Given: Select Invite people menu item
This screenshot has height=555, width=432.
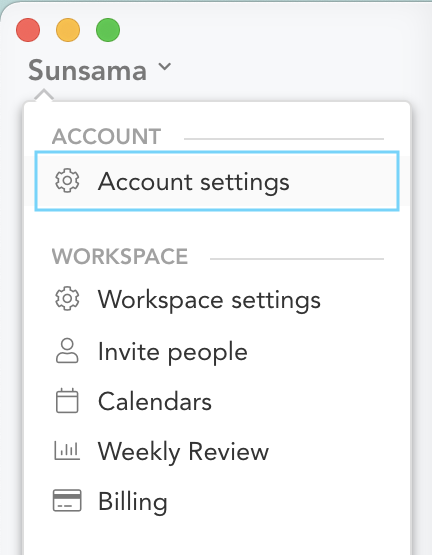Looking at the screenshot, I should [217, 351].
